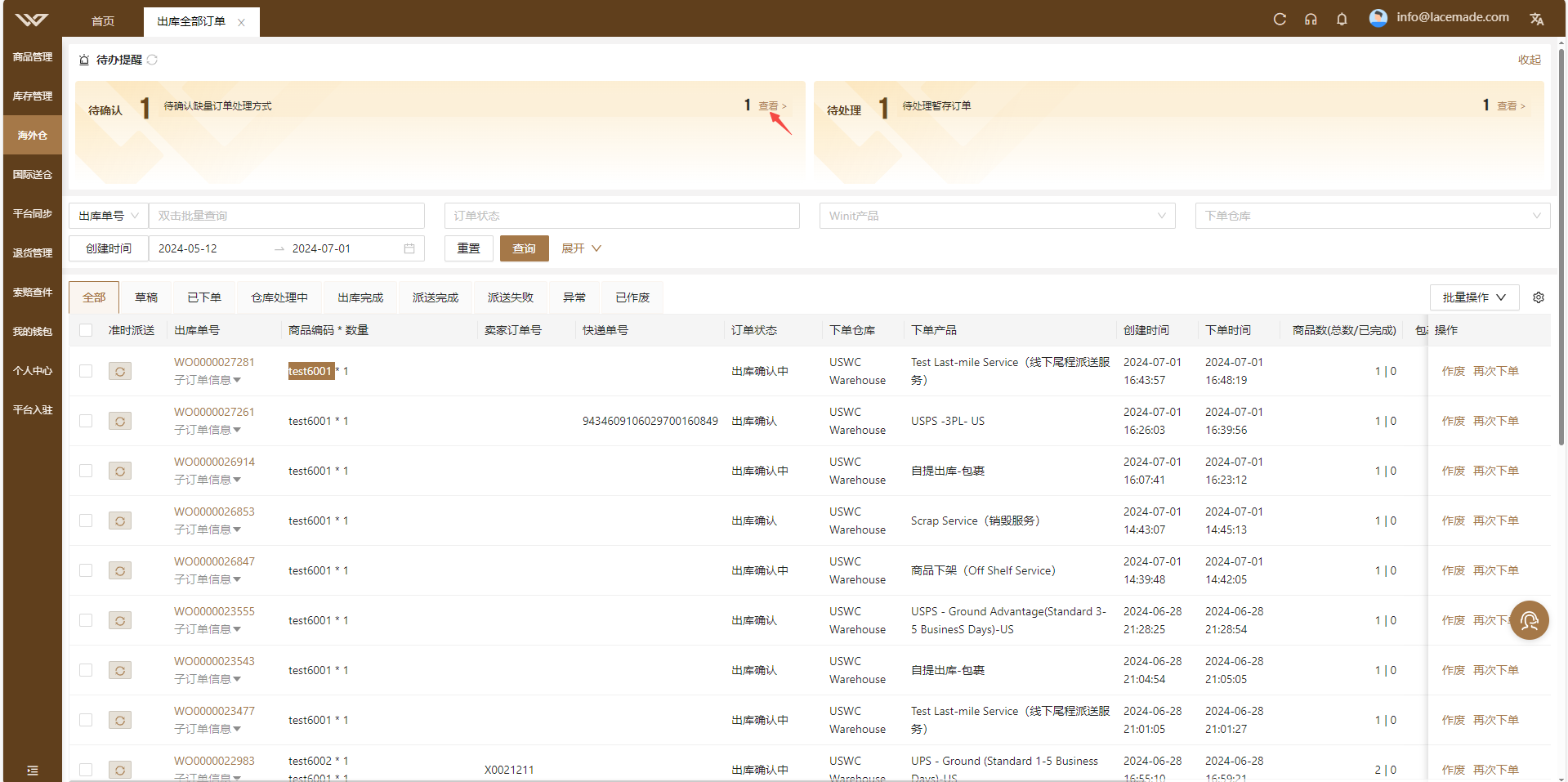The image size is (1568, 782).
Task: Open the Winit产品 dropdown
Action: [997, 216]
